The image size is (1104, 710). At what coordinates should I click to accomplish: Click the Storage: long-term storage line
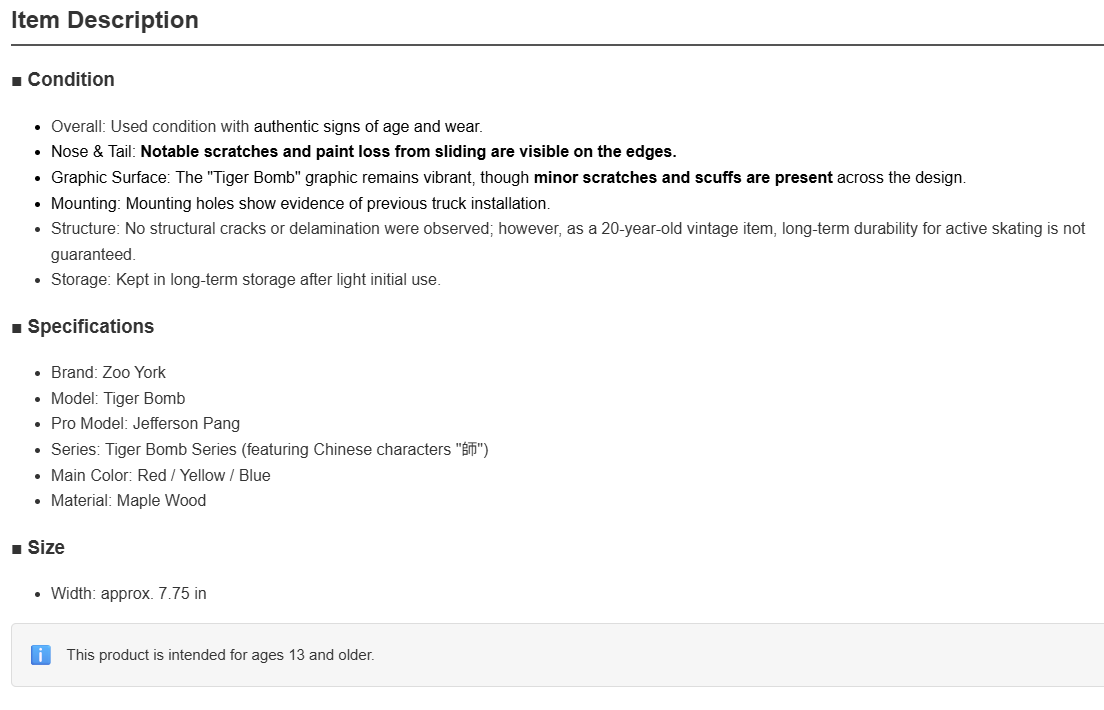pos(246,280)
